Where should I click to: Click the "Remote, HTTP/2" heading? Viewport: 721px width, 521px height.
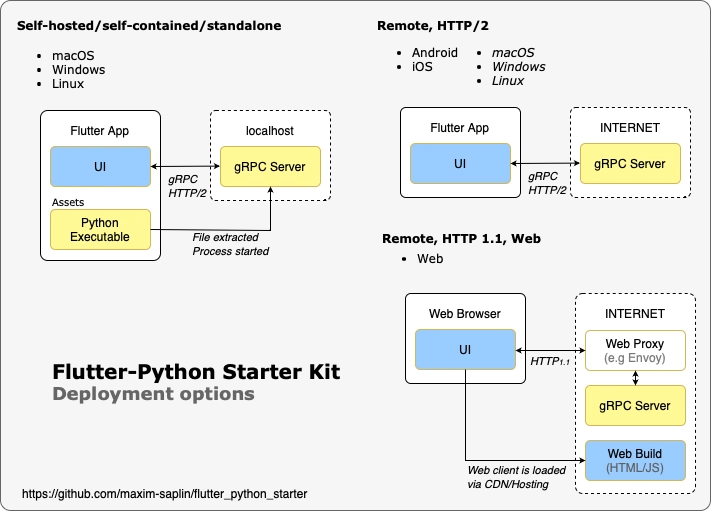433,26
